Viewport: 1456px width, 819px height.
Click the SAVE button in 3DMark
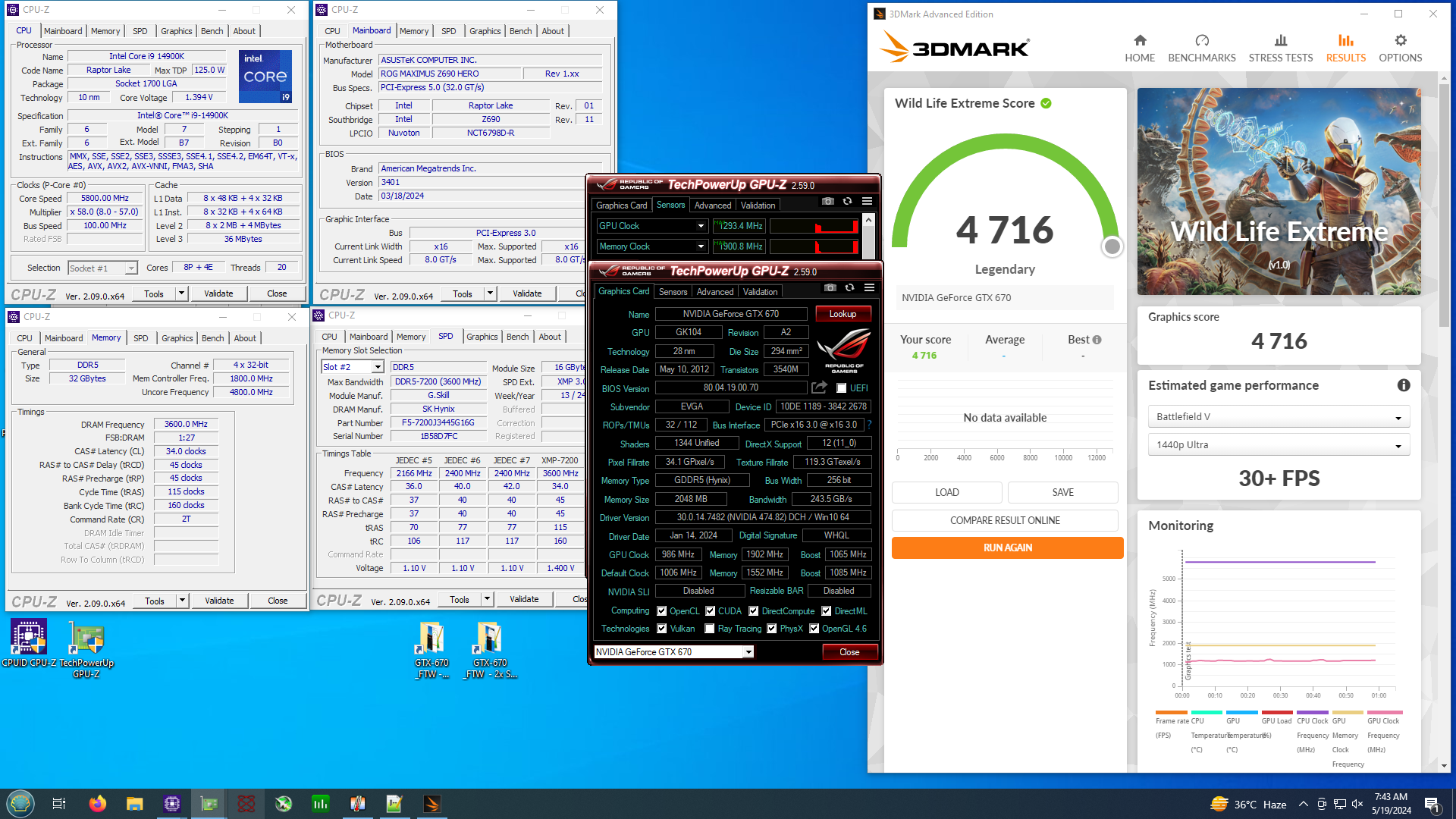[x=1062, y=492]
